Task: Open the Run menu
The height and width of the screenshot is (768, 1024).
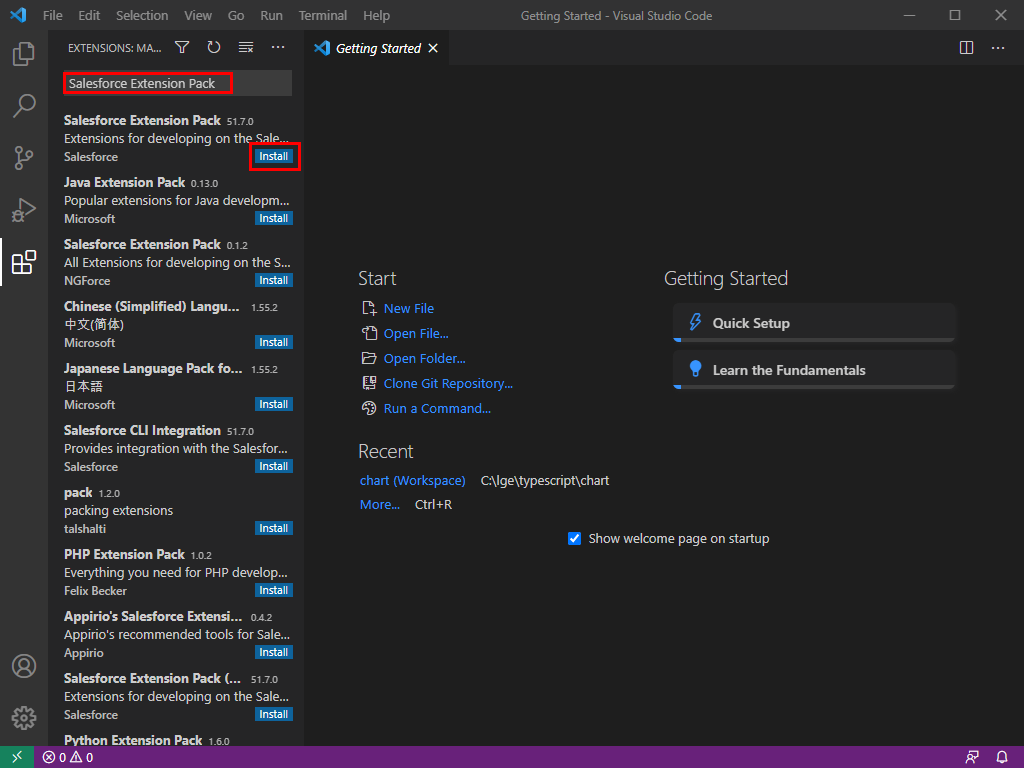Action: [271, 16]
